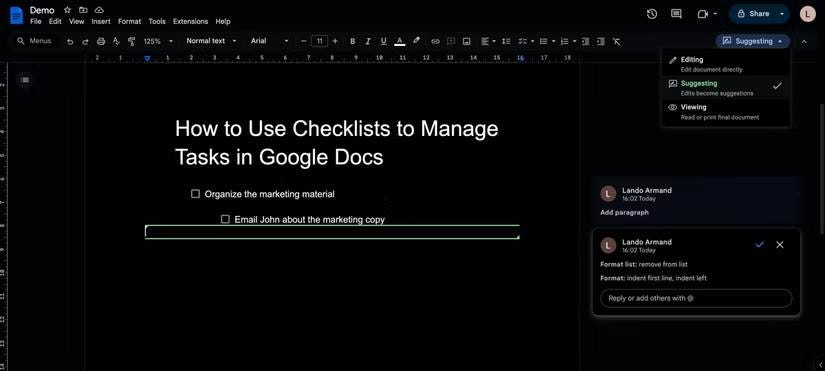Check the Email John checkbox

(x=225, y=219)
